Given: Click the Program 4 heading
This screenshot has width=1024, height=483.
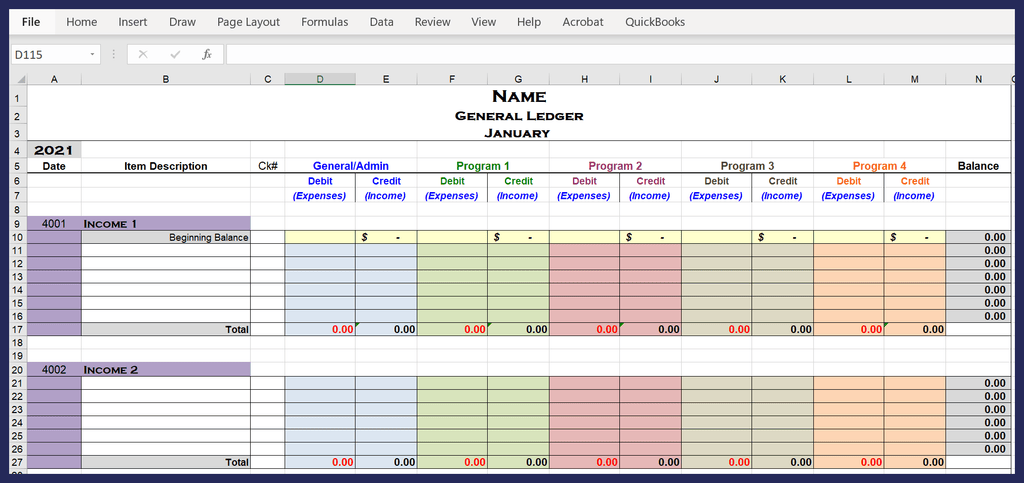Looking at the screenshot, I should [880, 166].
